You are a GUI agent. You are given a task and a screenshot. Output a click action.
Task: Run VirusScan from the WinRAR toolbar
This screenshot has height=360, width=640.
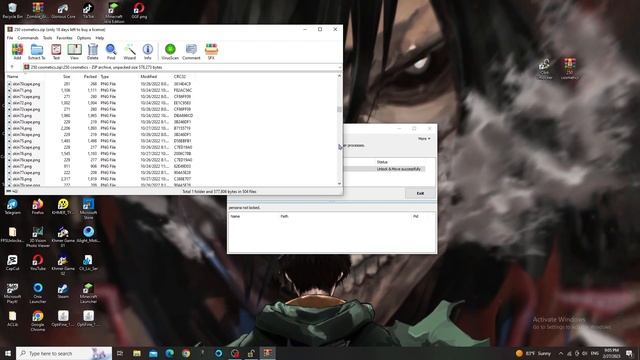pyautogui.click(x=170, y=52)
